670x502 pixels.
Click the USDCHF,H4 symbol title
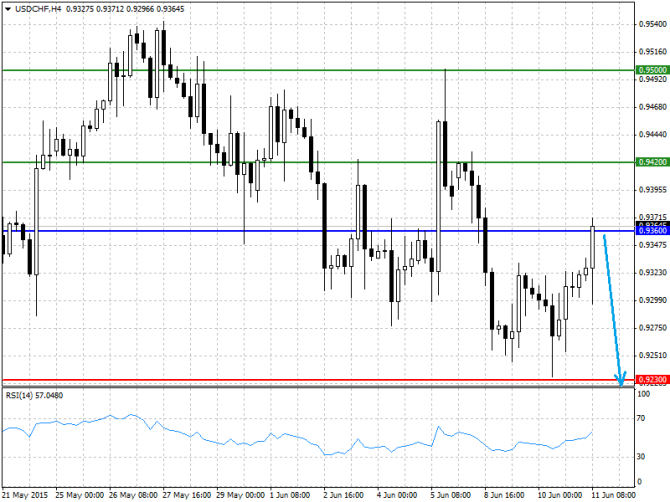(38, 9)
